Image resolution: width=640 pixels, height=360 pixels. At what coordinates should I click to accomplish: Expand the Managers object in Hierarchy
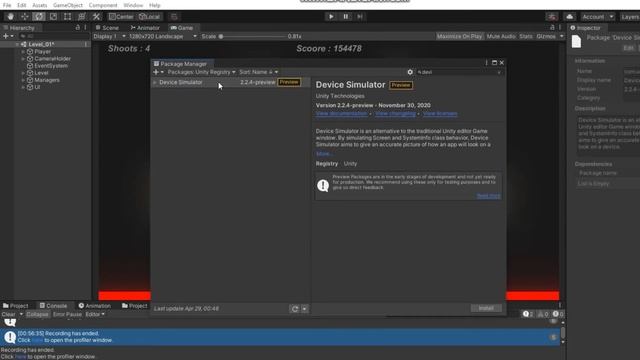(23, 80)
